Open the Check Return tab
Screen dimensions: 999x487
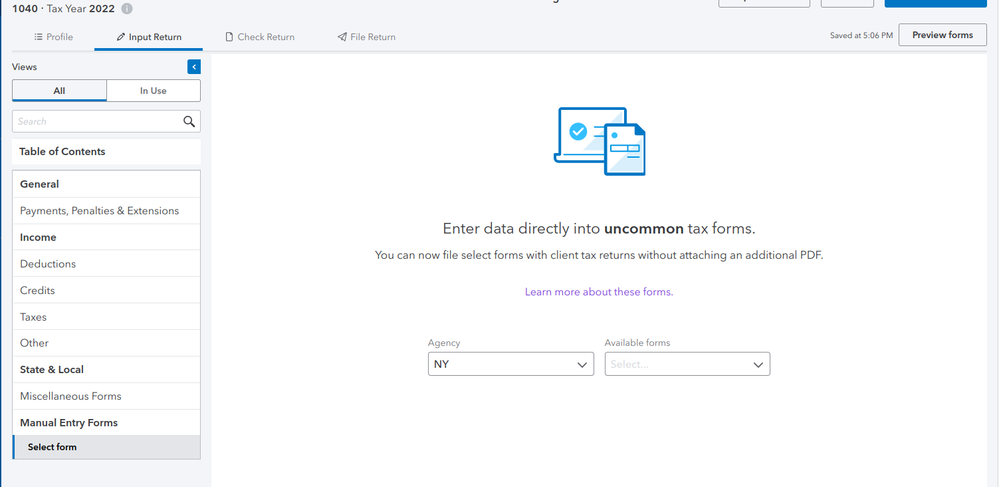coord(259,37)
